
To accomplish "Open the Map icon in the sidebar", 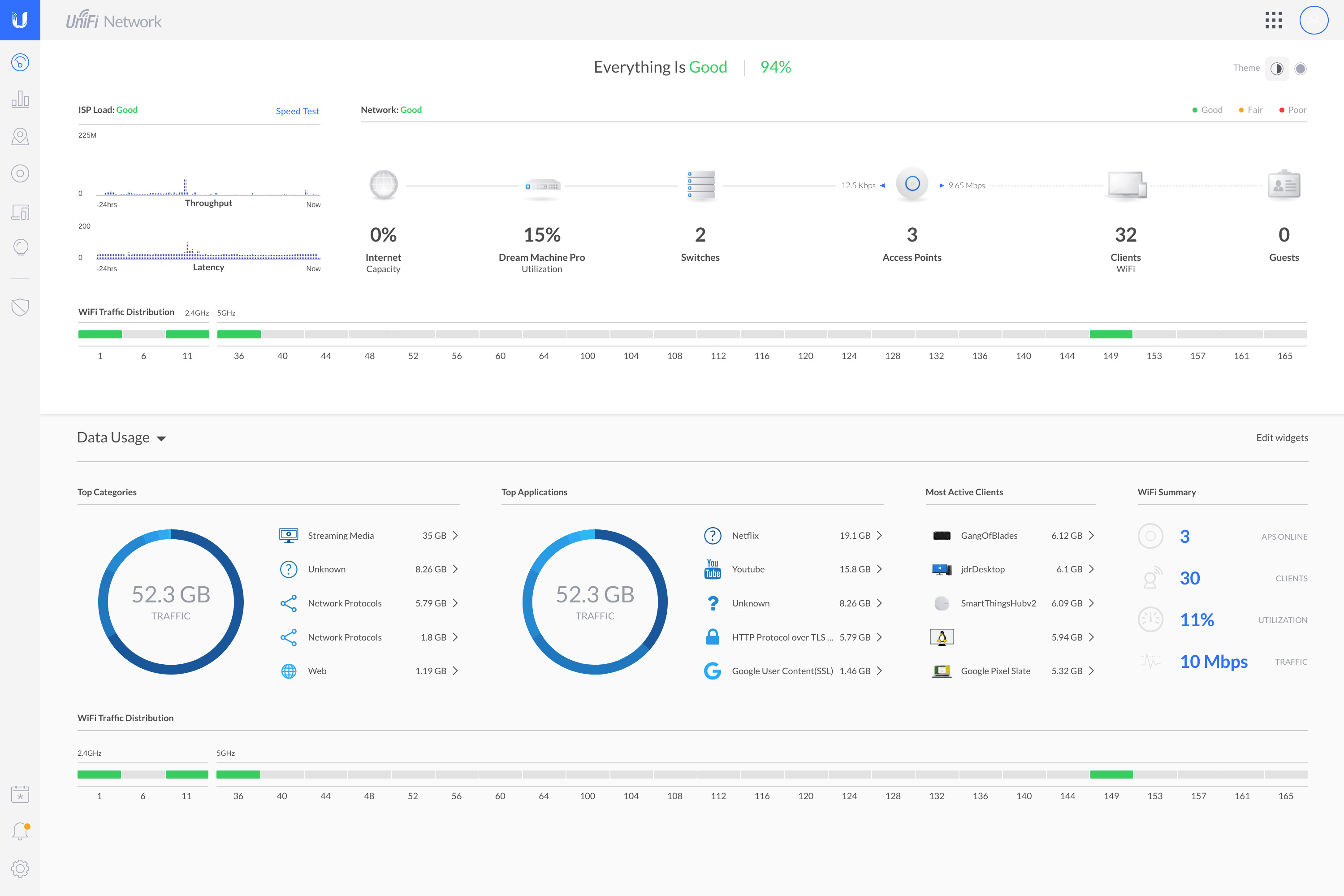I will click(x=20, y=137).
